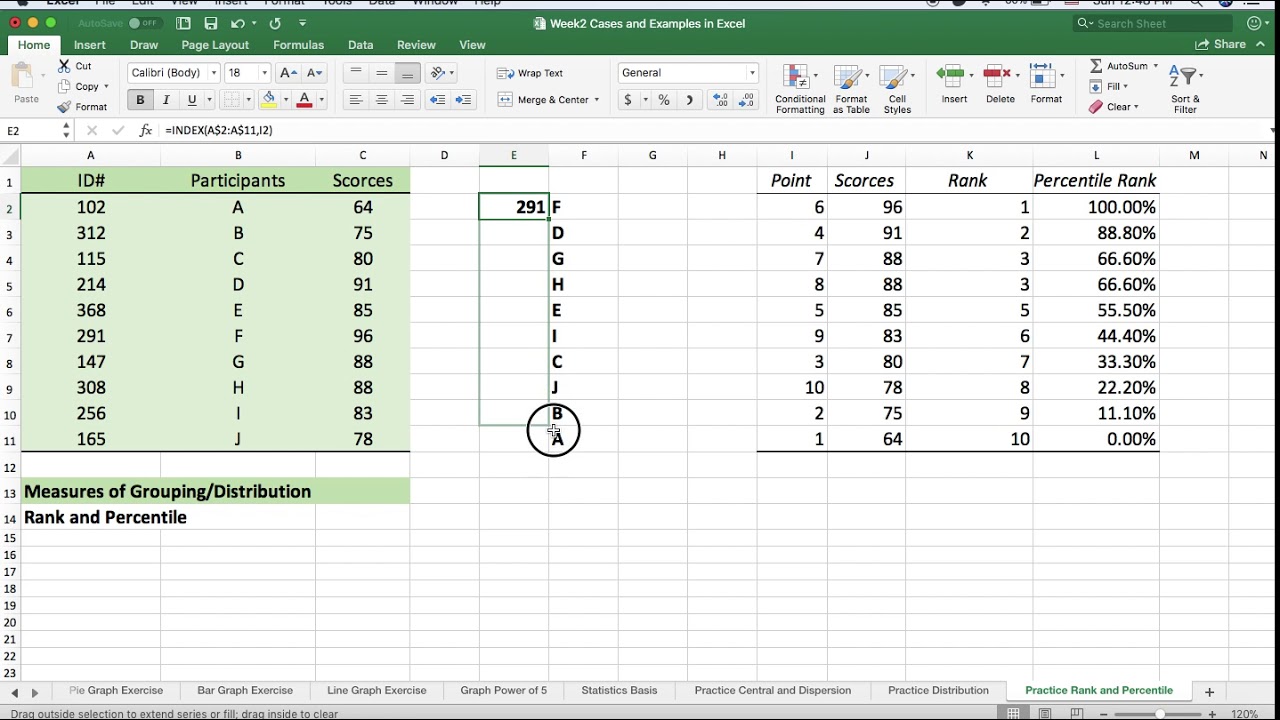Click the AutoSum sigma icon
This screenshot has height=720, width=1280.
1096,66
